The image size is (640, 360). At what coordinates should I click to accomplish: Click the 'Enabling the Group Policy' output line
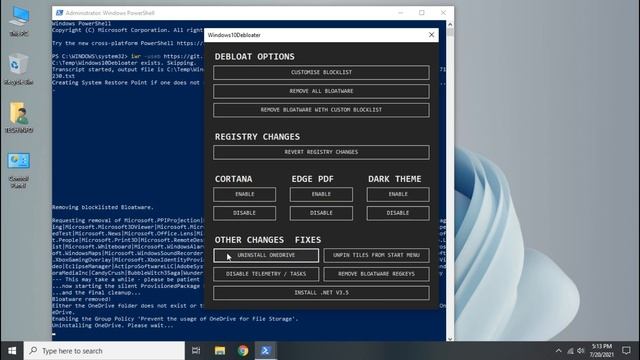175,319
